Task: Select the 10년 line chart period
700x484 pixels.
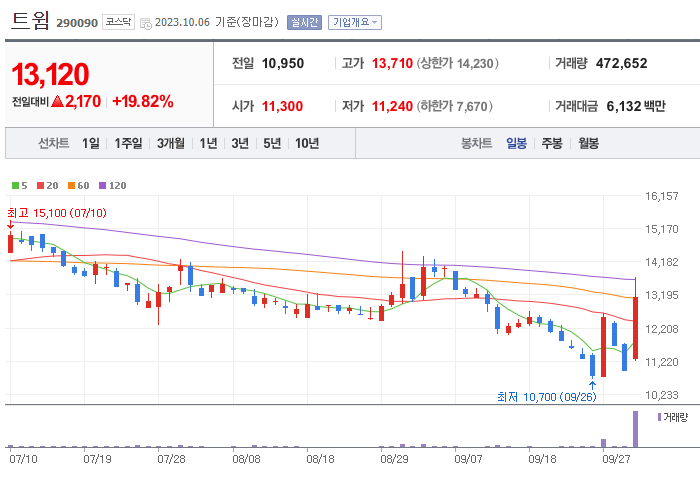Action: pos(307,143)
